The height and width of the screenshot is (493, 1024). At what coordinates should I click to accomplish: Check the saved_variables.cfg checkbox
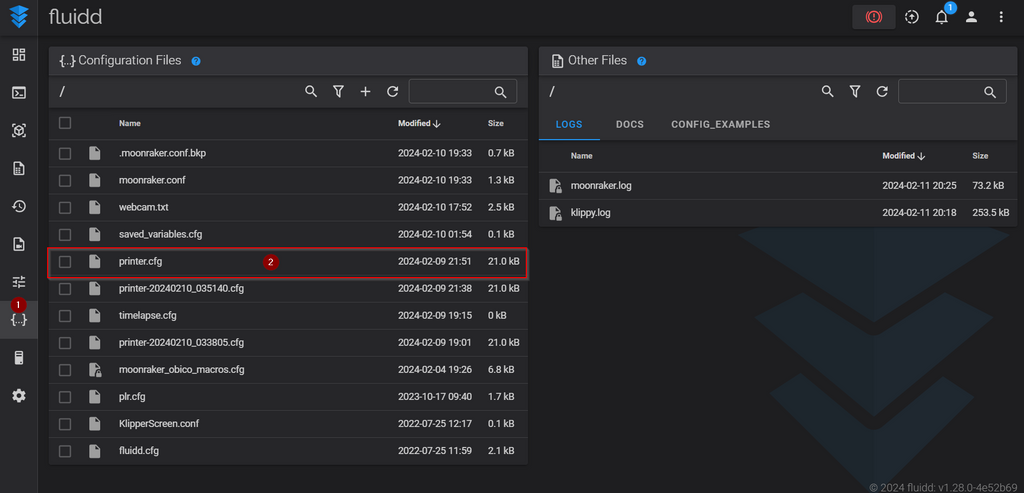(65, 234)
